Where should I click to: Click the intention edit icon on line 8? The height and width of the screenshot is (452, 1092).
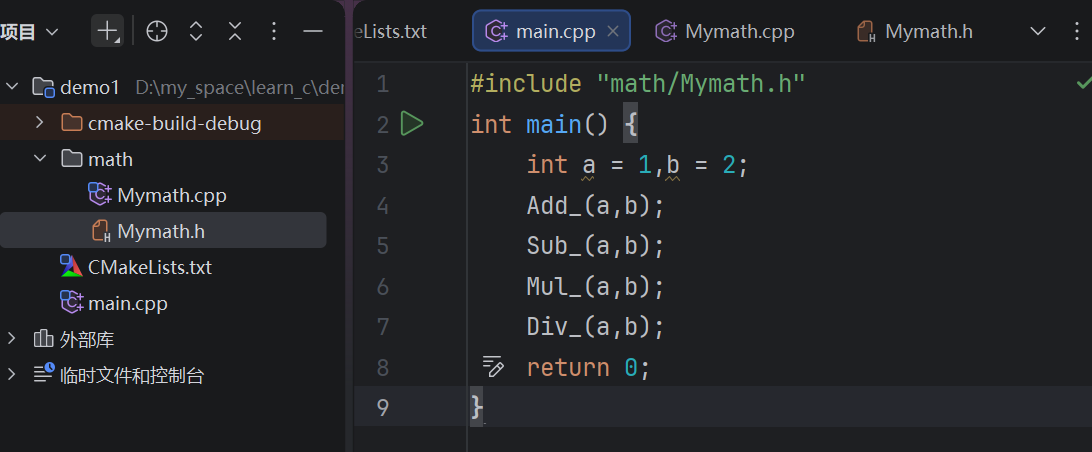click(494, 366)
